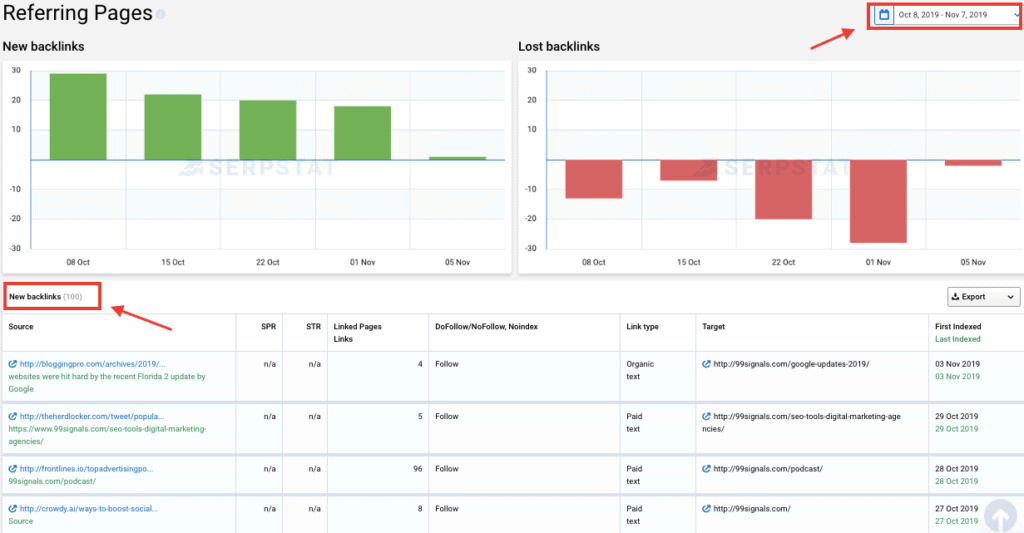Select the New backlinks (100) tab

pos(46,297)
